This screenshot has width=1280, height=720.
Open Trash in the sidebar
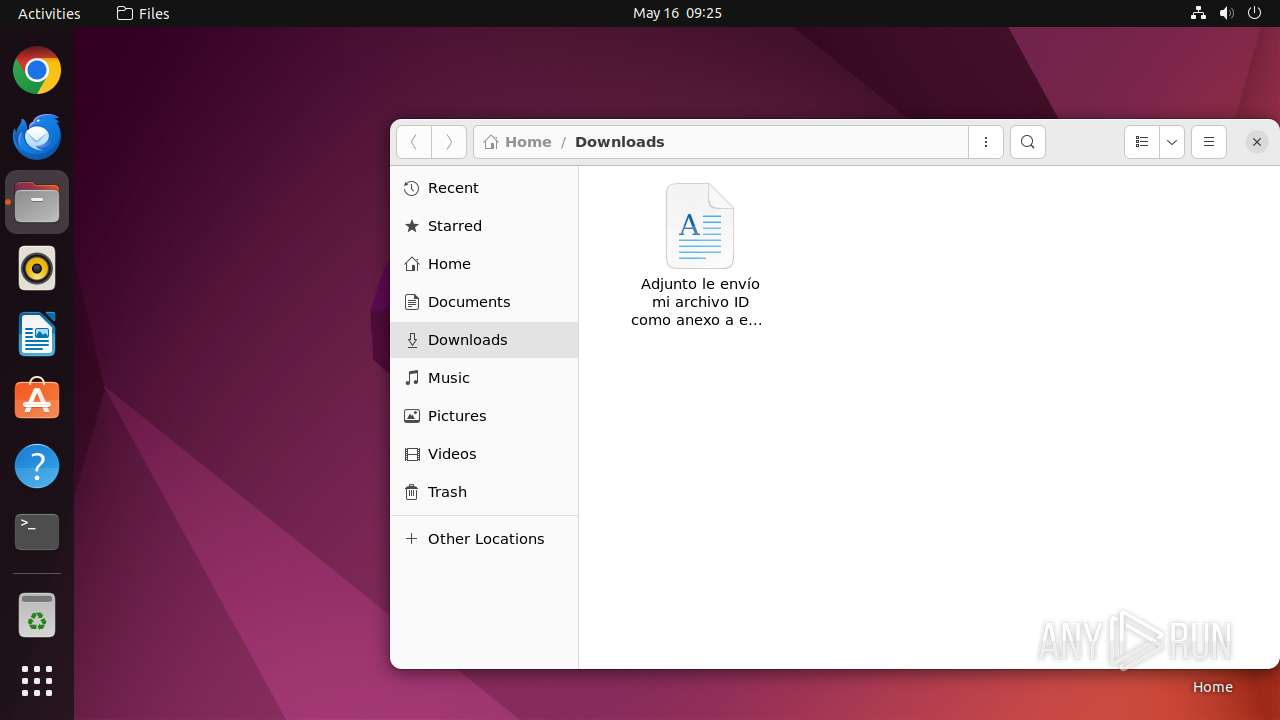(x=484, y=492)
